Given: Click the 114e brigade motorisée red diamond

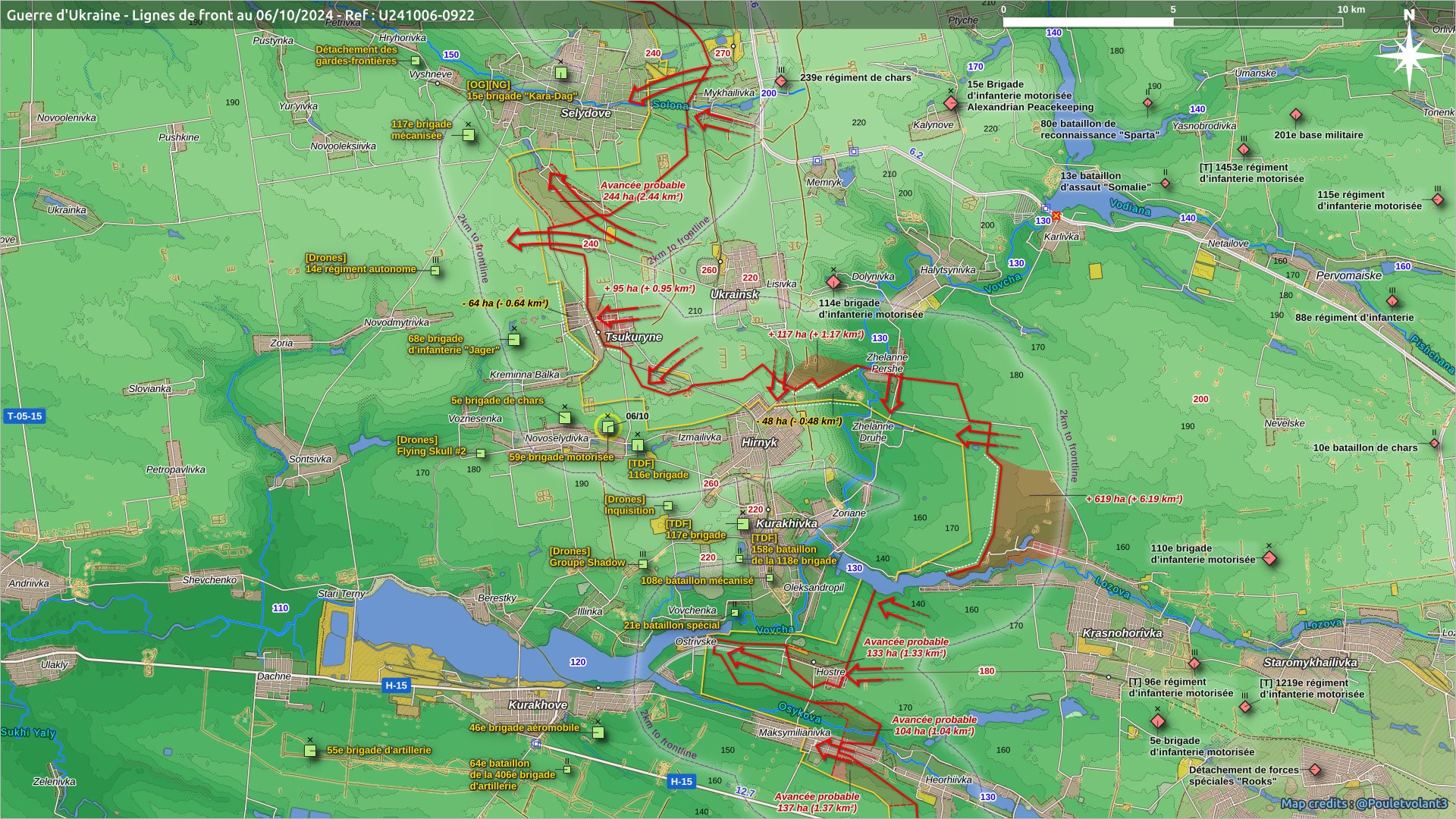Looking at the screenshot, I should (833, 283).
